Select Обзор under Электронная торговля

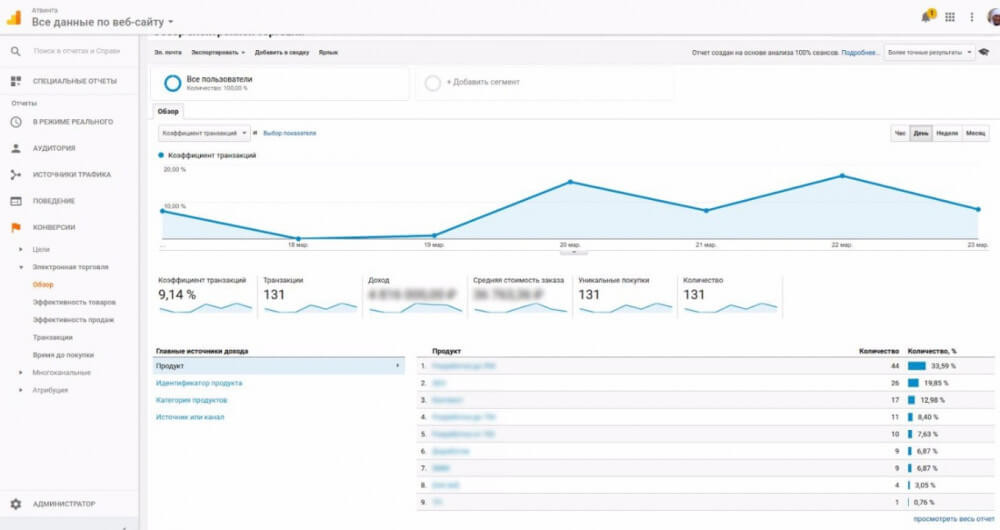tap(43, 284)
